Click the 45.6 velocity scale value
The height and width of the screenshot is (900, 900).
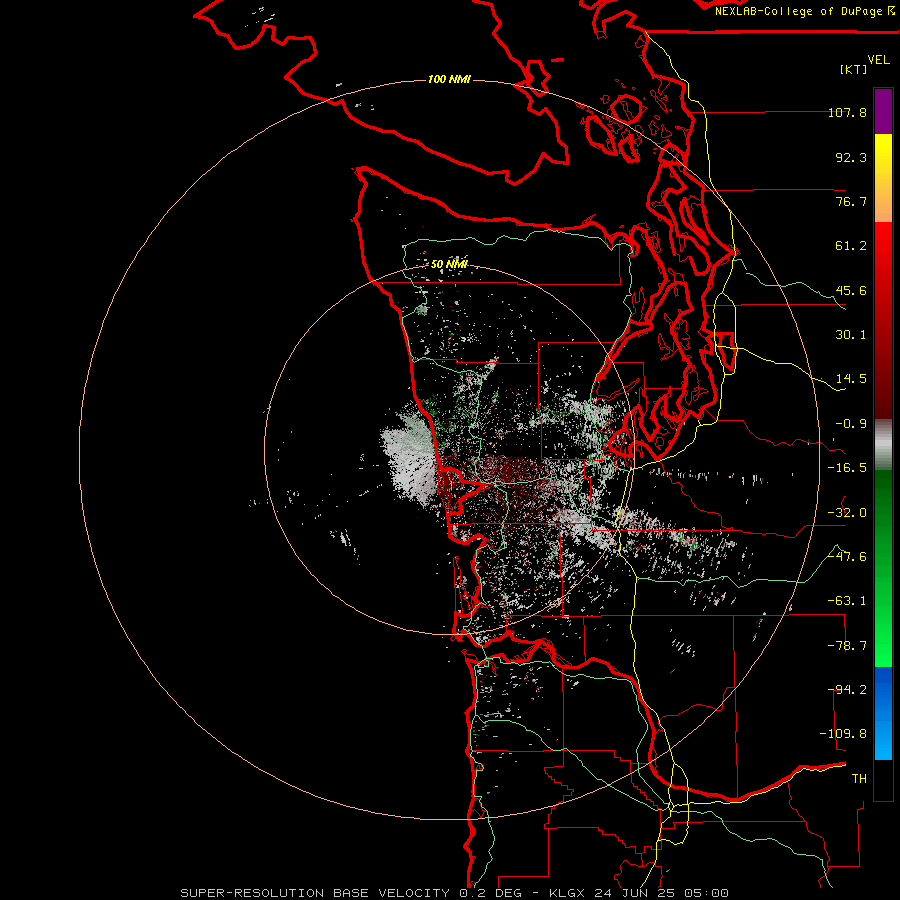tap(851, 290)
